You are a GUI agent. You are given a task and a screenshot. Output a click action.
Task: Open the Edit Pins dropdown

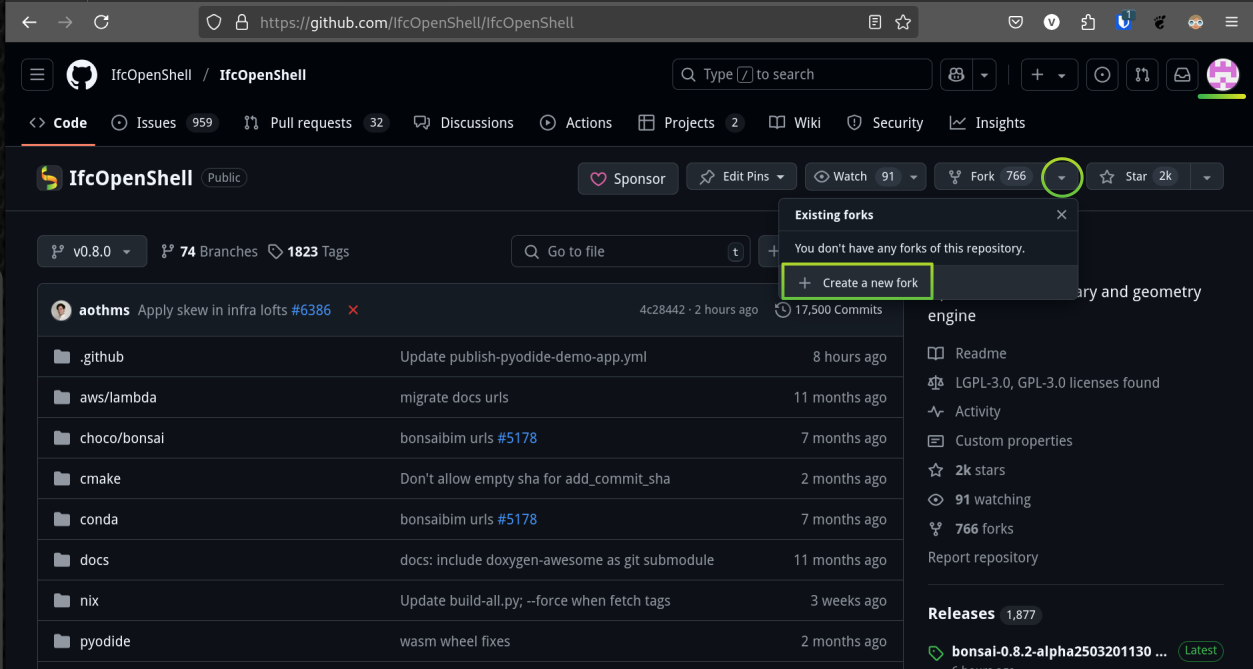tap(742, 177)
